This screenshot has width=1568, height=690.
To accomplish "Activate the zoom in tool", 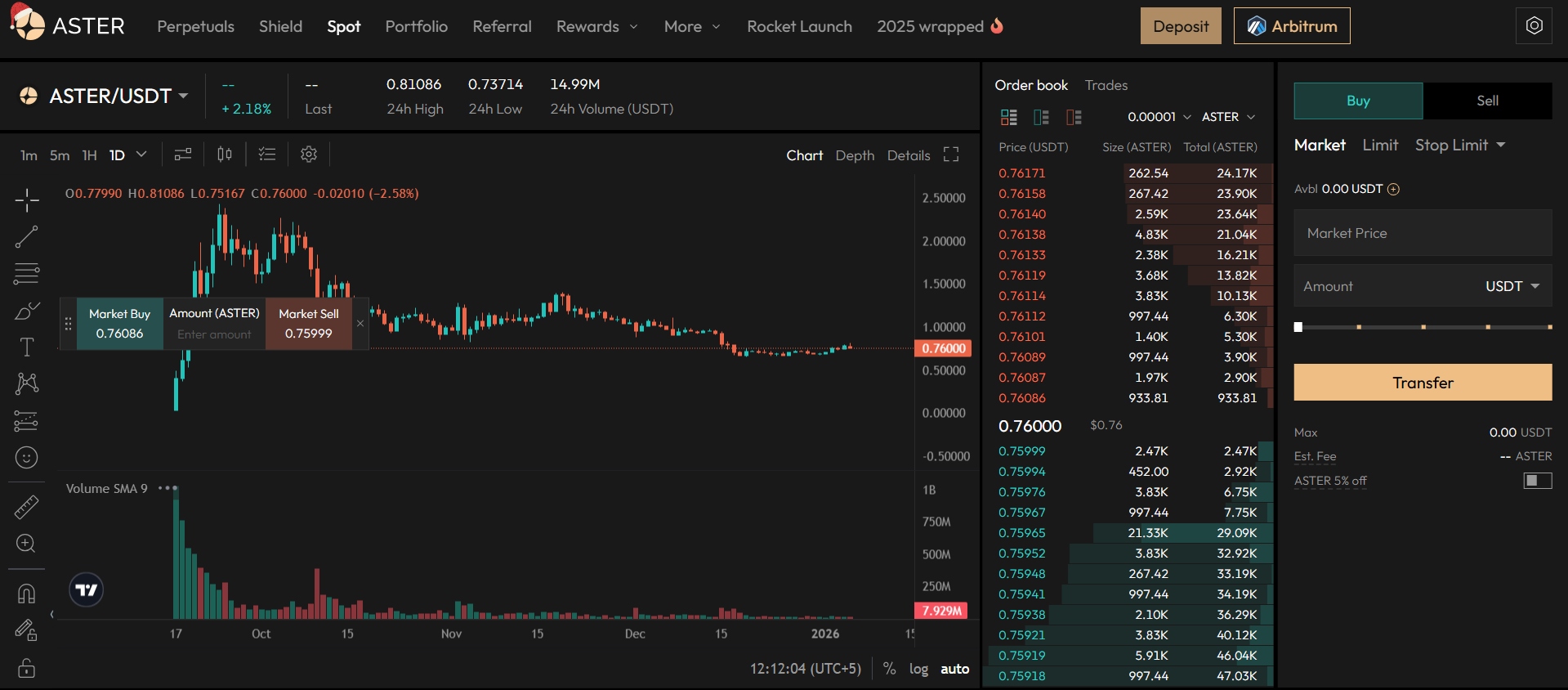I will tap(27, 544).
